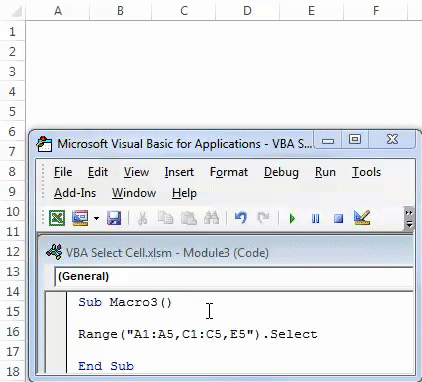Click the Cut scissors icon

143,218
